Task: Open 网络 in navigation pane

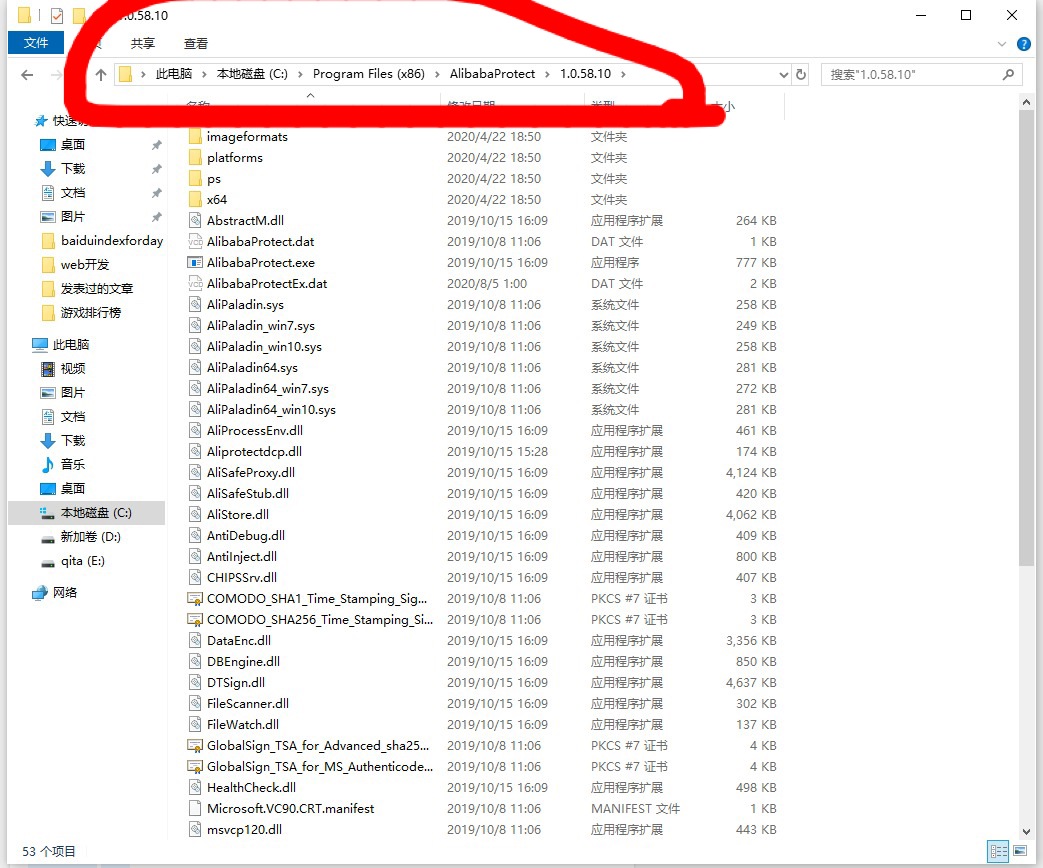Action: coord(65,592)
